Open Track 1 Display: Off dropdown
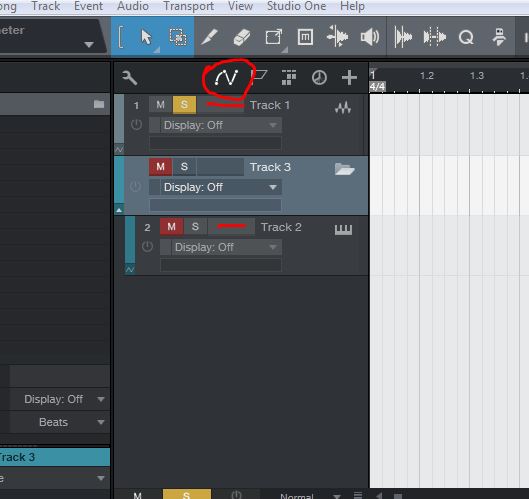 pos(221,126)
